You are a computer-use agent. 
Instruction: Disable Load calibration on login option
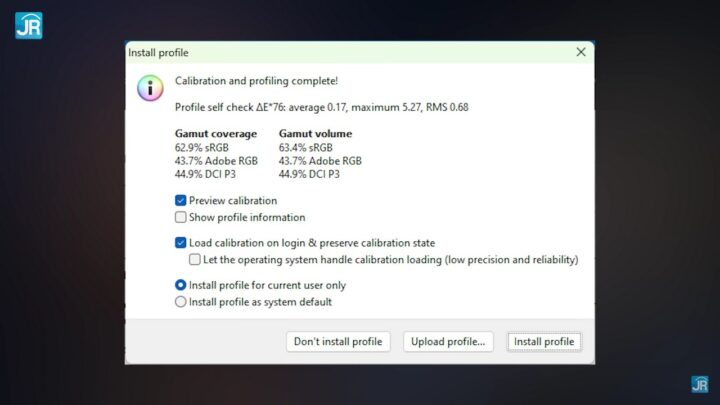[181, 243]
